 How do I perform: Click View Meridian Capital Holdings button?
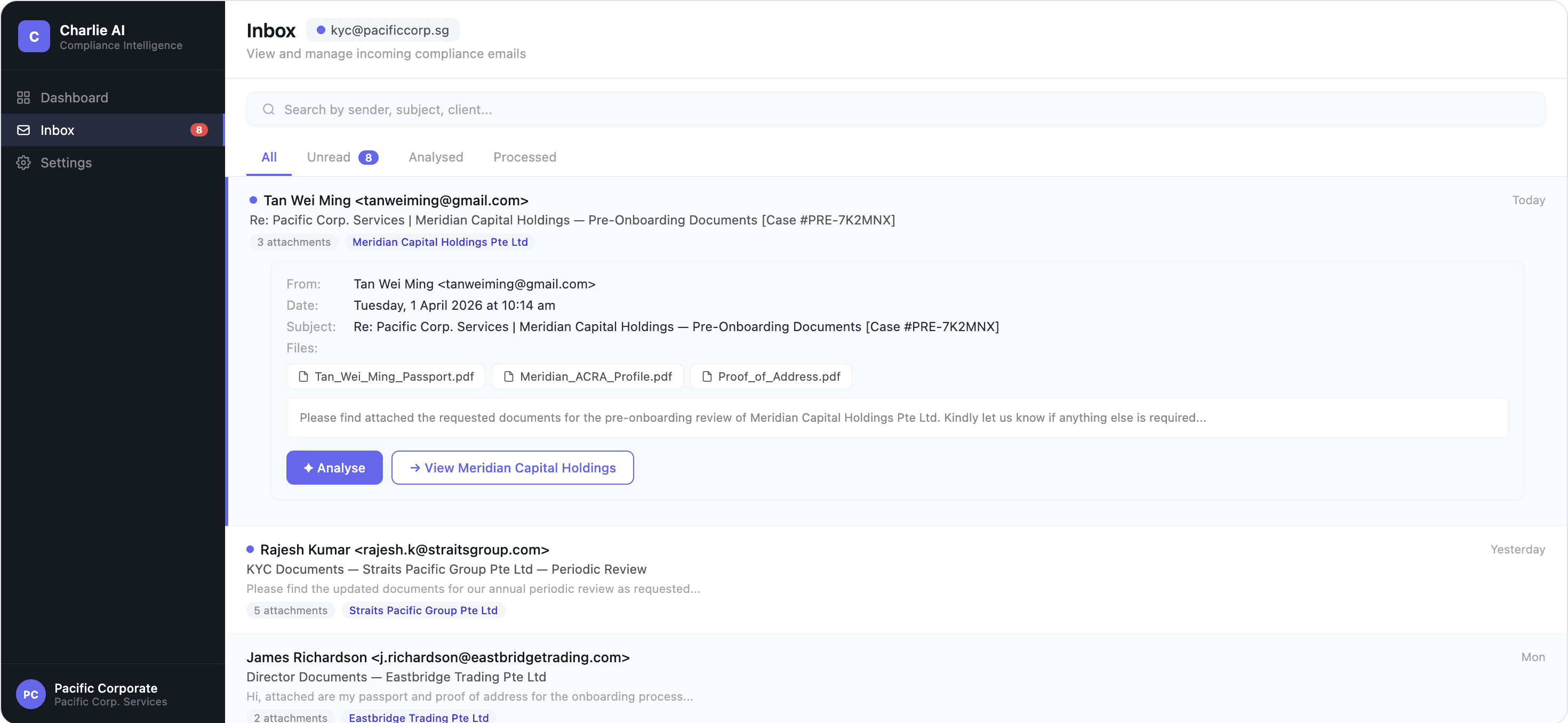(x=512, y=468)
